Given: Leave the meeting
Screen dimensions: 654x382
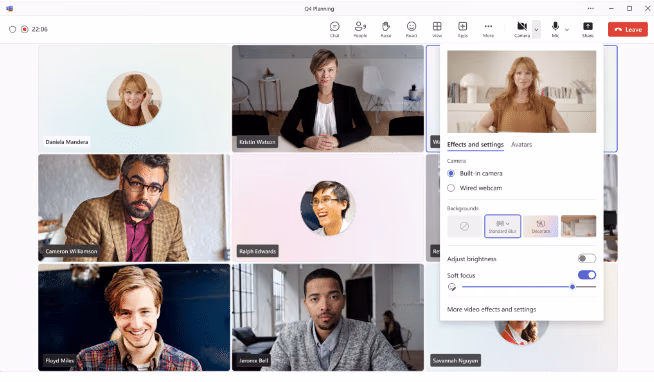Looking at the screenshot, I should click(628, 30).
